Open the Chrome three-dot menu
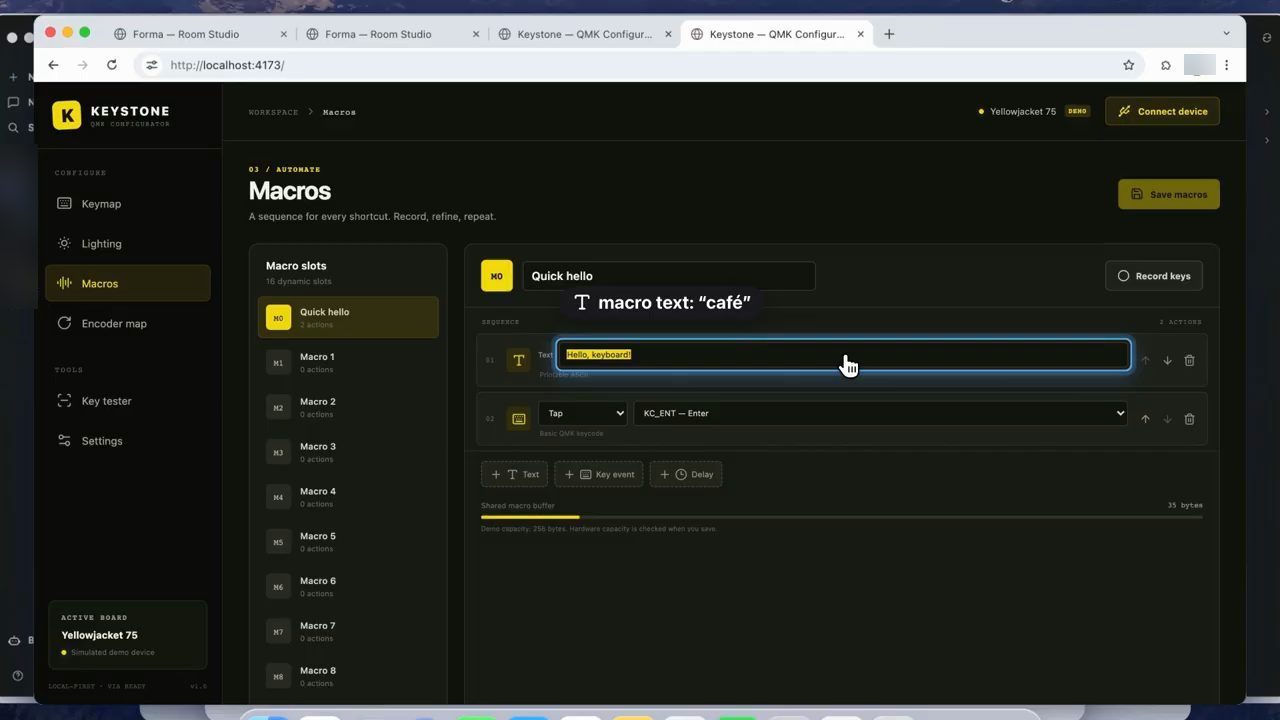Viewport: 1280px width, 720px height. pos(1227,65)
